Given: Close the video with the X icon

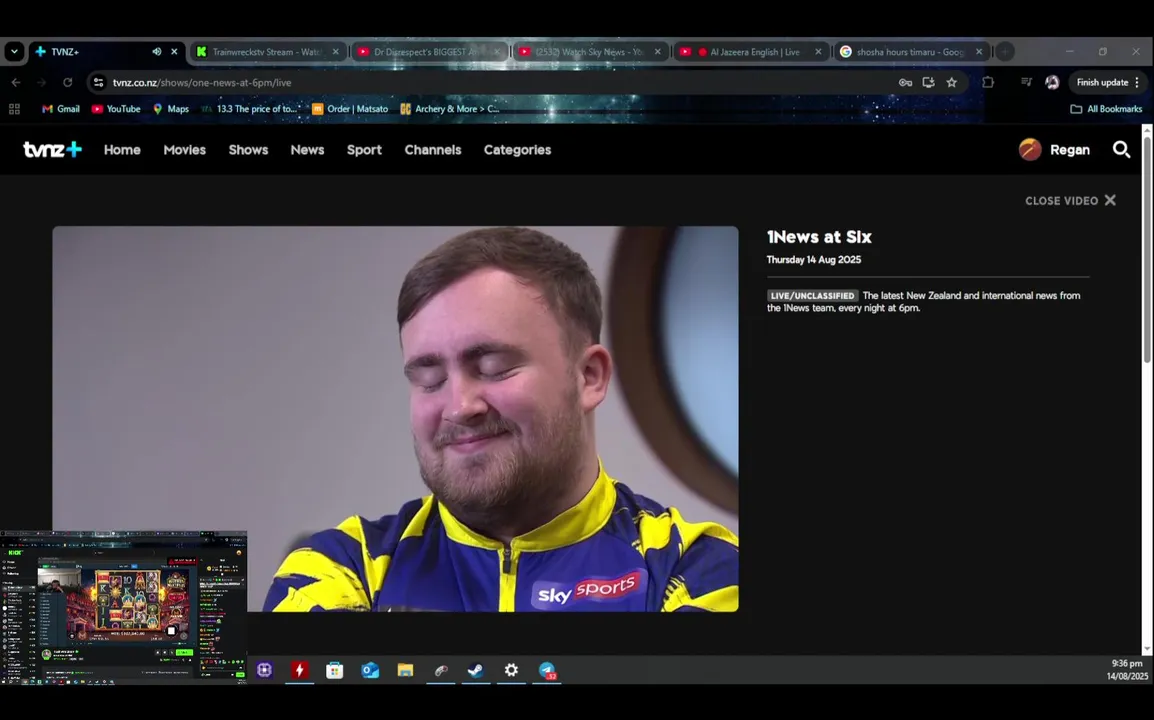Looking at the screenshot, I should [1110, 200].
